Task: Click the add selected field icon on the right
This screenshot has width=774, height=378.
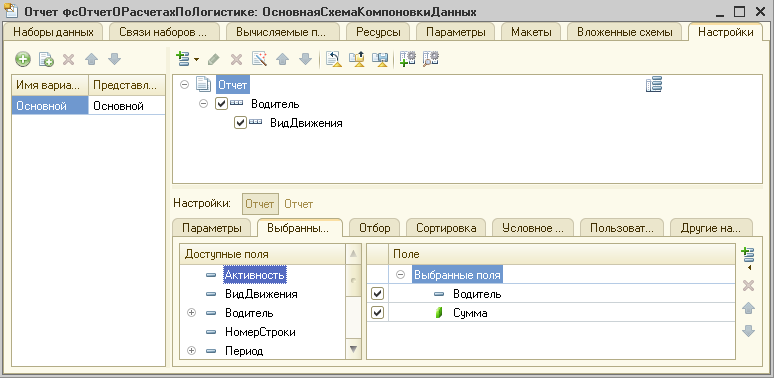Action: [748, 256]
